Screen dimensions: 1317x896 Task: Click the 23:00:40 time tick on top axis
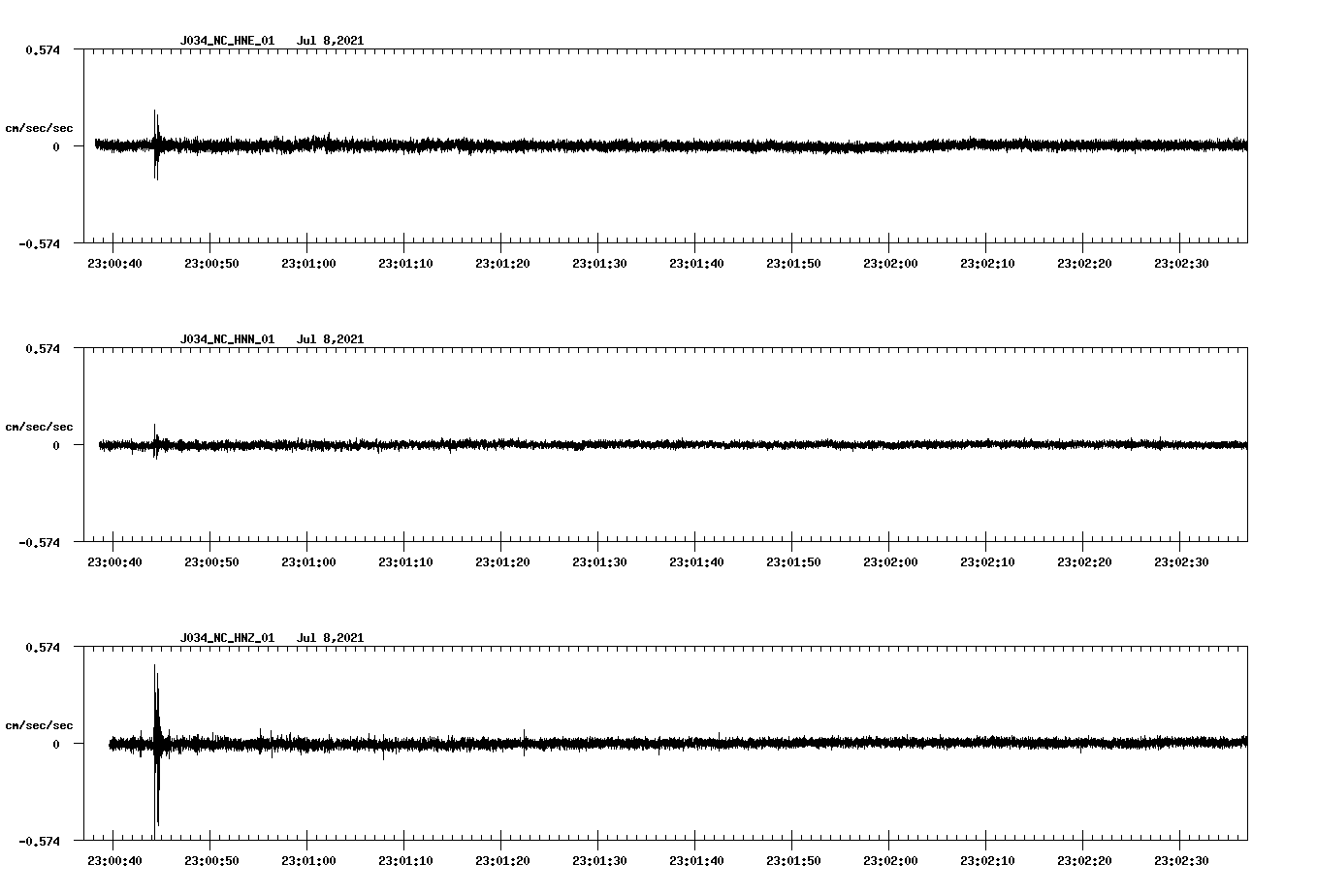(116, 262)
